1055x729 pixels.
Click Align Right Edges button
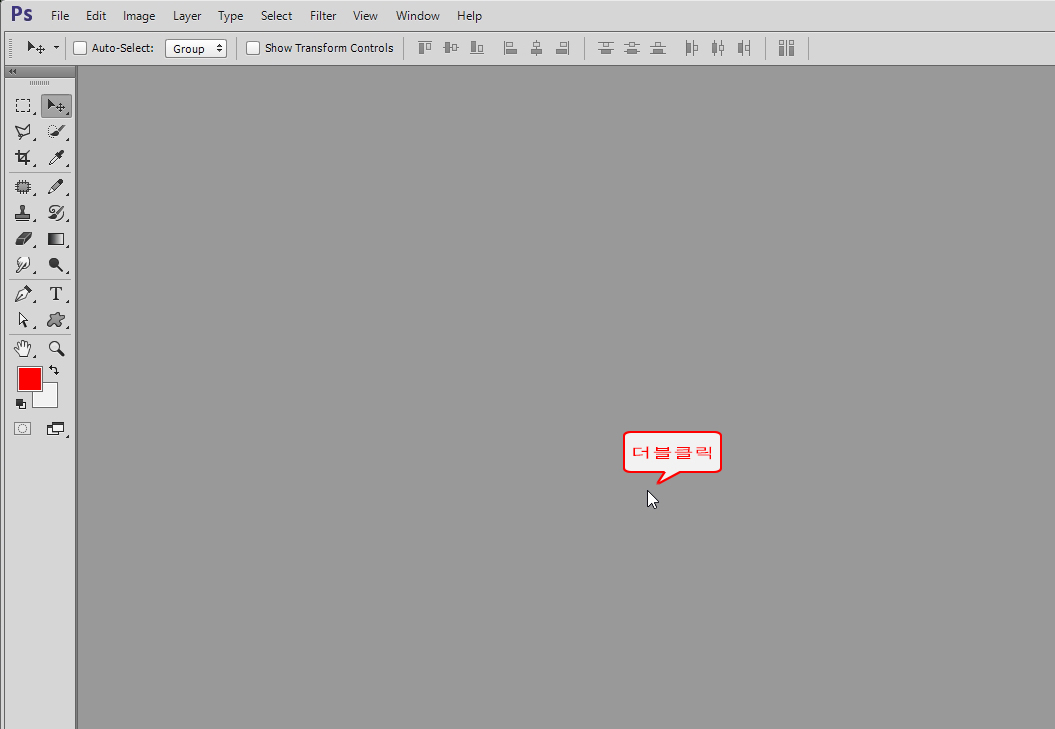tap(562, 48)
